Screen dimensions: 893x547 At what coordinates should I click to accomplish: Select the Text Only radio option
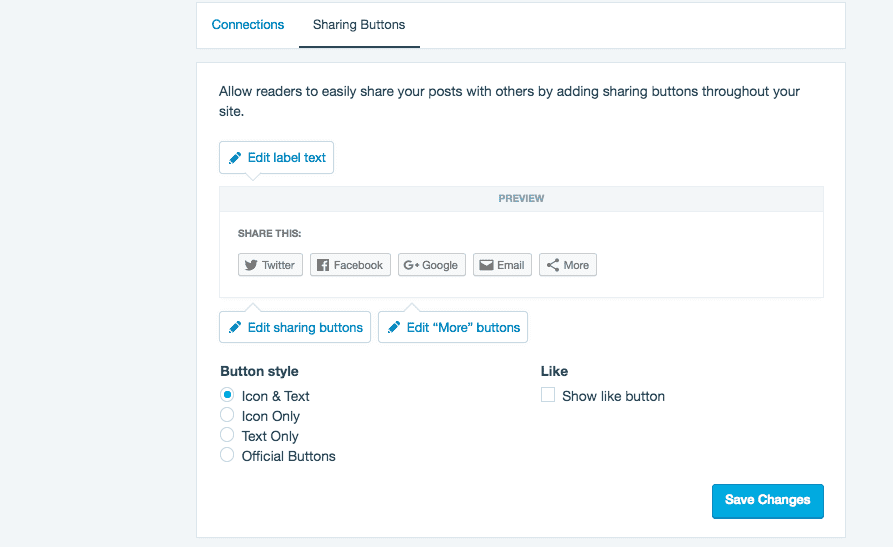[x=227, y=435]
